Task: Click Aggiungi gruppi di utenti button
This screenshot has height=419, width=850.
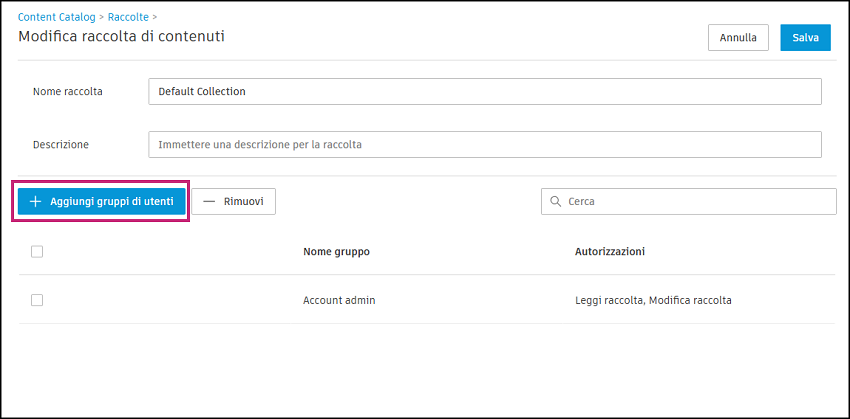Action: click(x=101, y=201)
